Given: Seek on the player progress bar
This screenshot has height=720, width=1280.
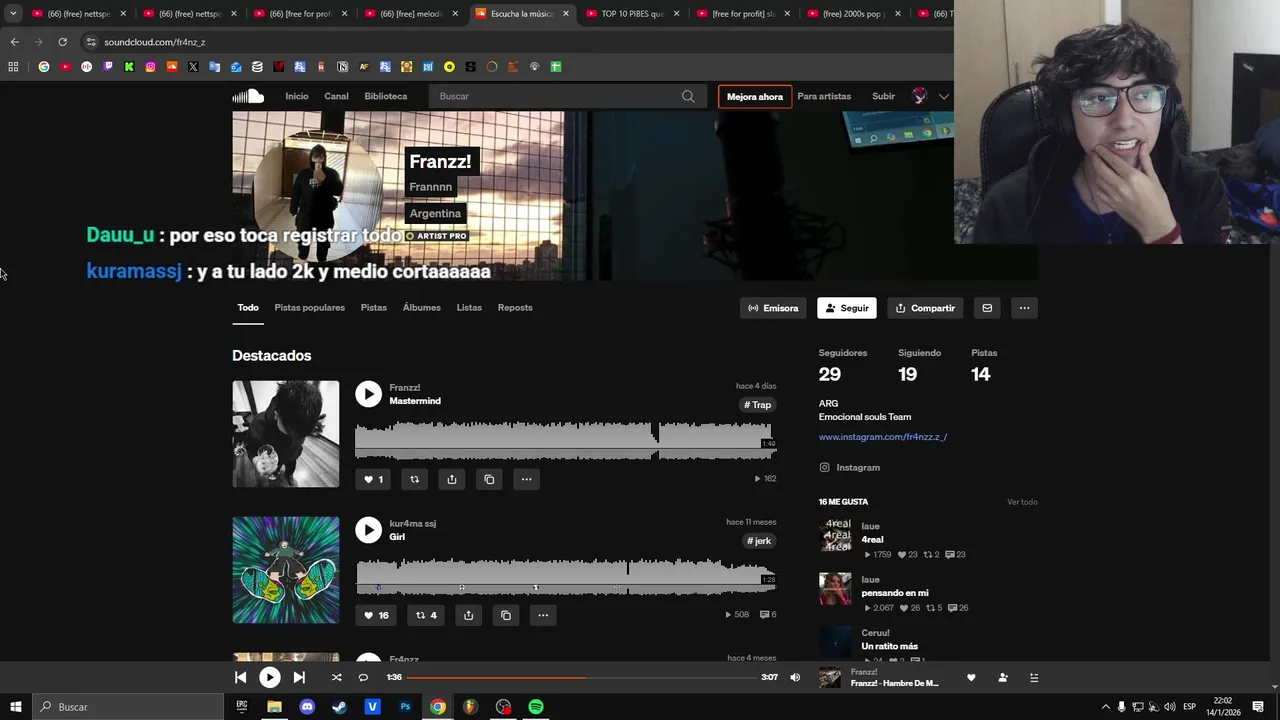Looking at the screenshot, I should click(582, 677).
